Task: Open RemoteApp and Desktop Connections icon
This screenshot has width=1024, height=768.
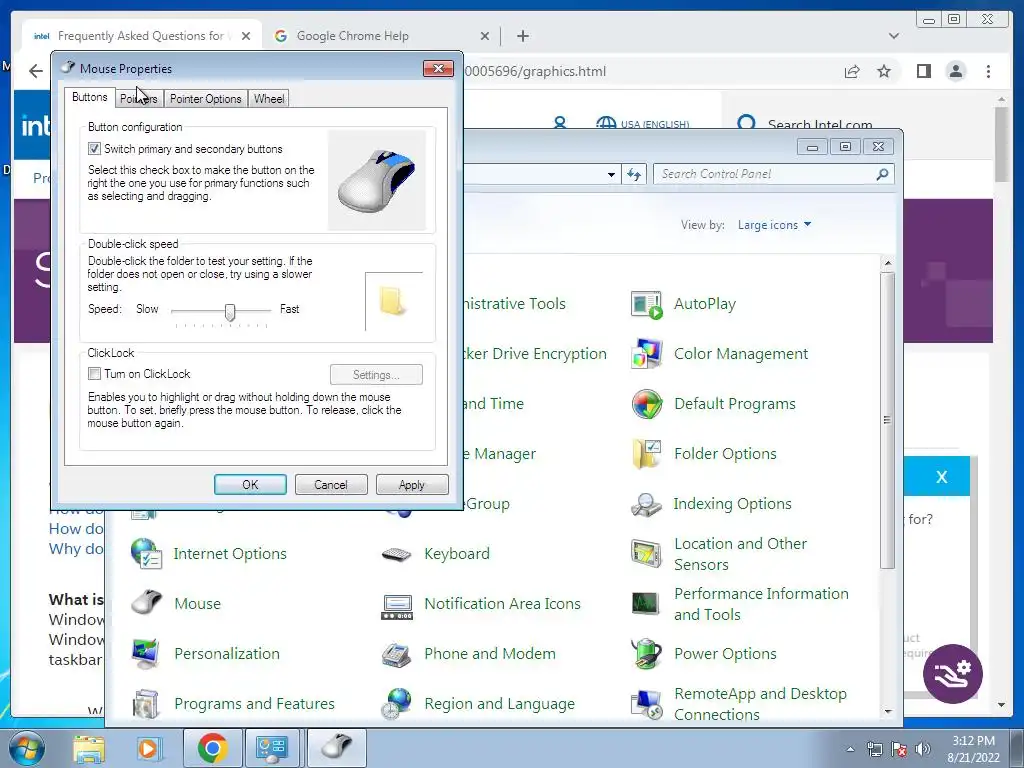Action: [x=647, y=704]
